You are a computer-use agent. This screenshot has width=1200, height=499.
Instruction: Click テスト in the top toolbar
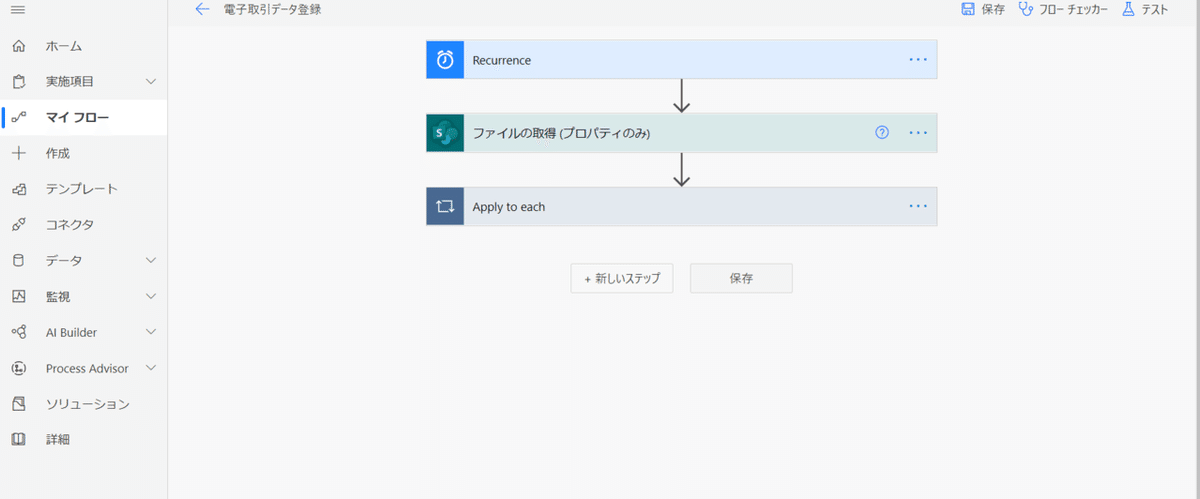click(x=1154, y=9)
